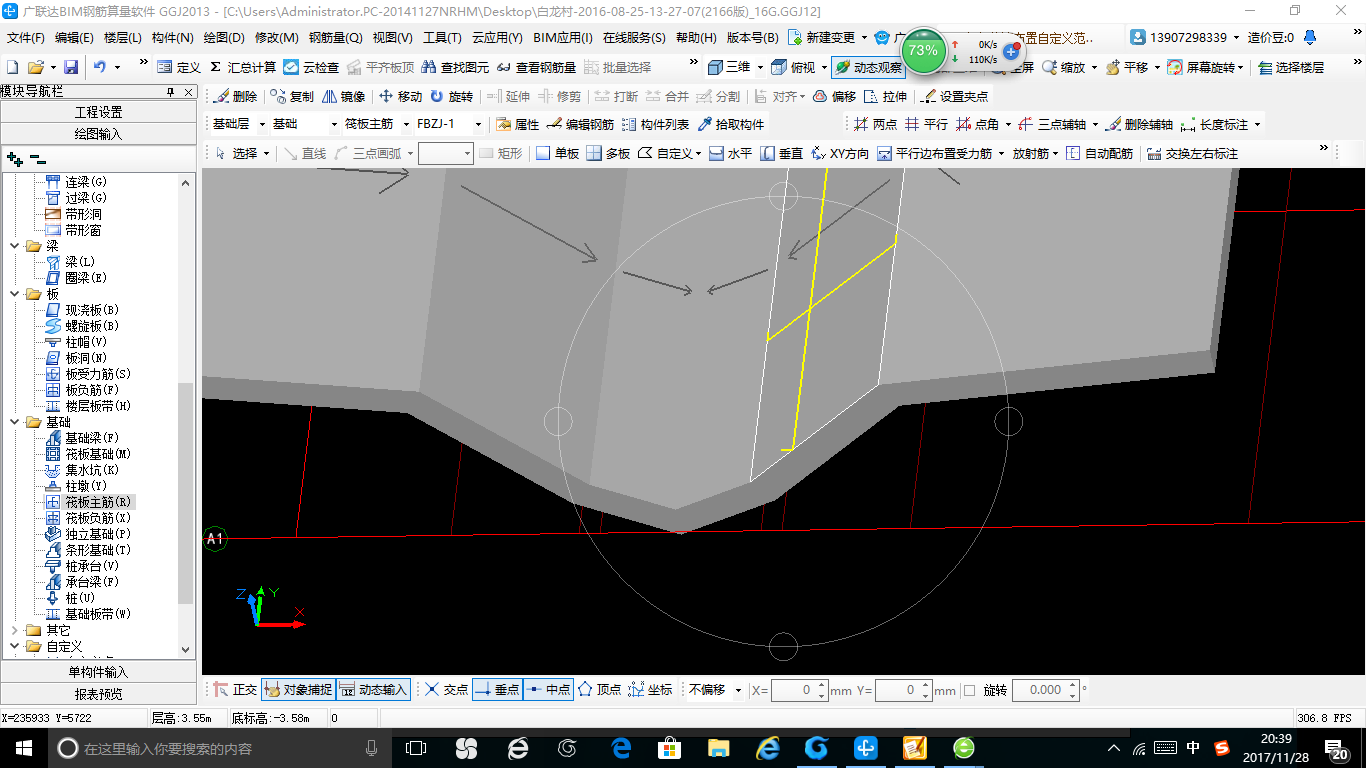This screenshot has width=1366, height=768.
Task: Toggle 对象捕捉 object snap
Action: [298, 690]
